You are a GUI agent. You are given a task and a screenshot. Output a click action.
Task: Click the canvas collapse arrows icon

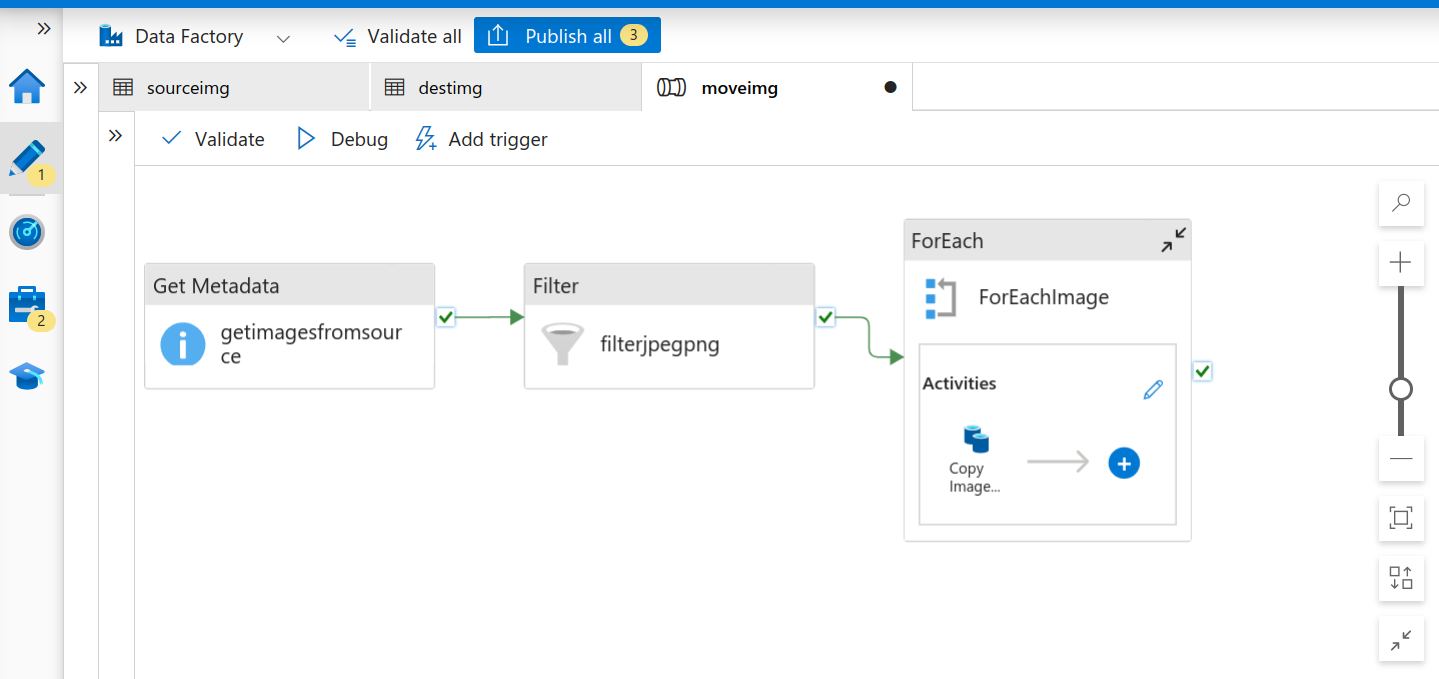coord(1401,639)
